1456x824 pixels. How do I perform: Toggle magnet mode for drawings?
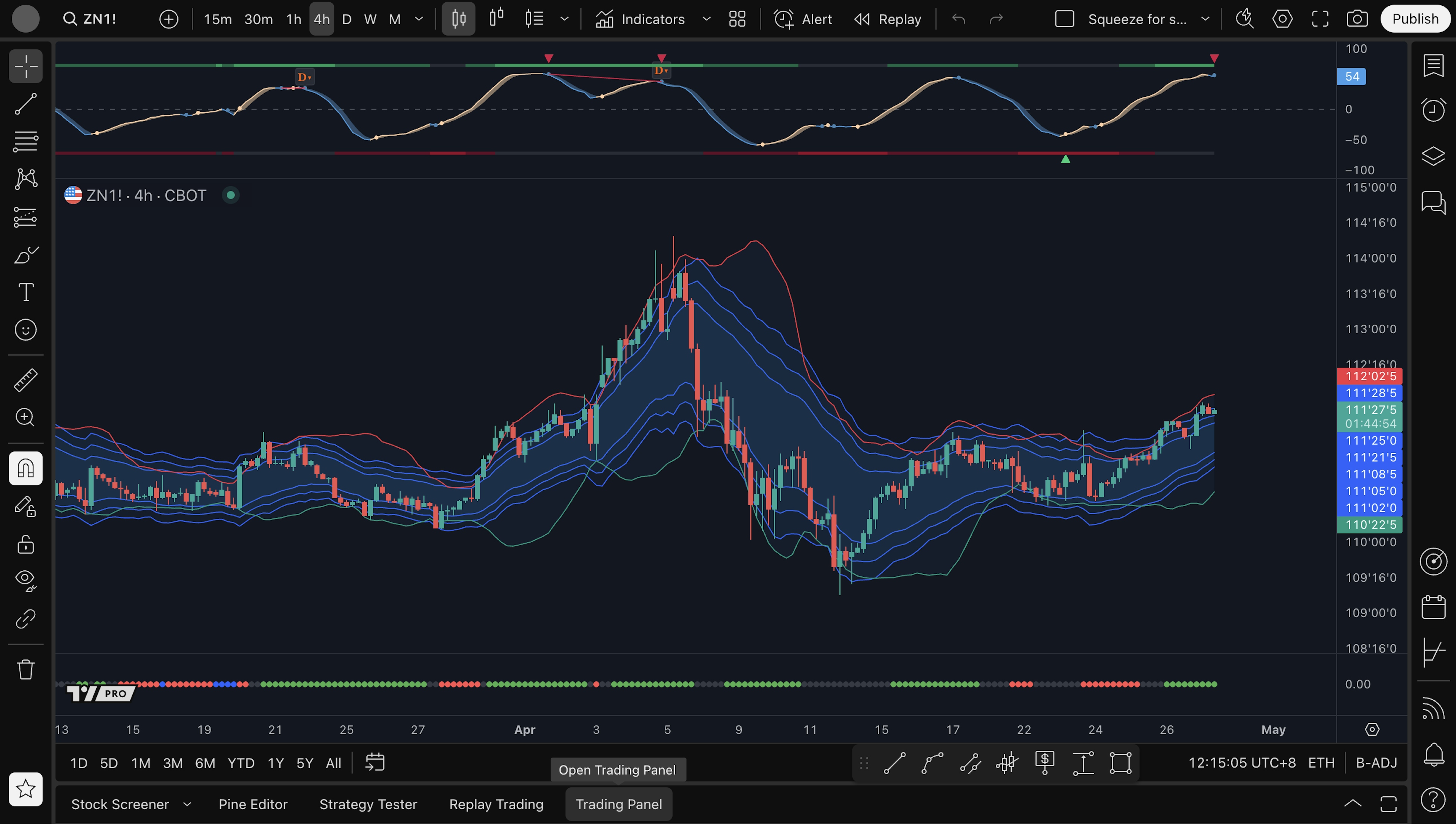pos(25,468)
